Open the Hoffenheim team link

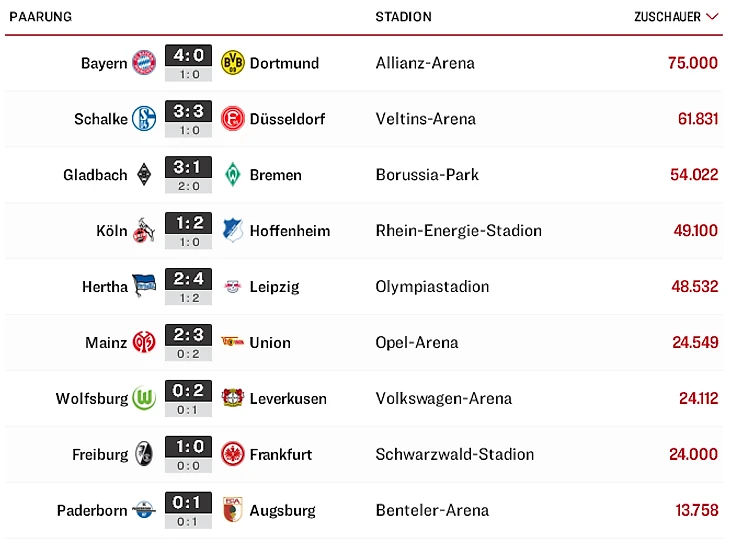[x=290, y=231]
